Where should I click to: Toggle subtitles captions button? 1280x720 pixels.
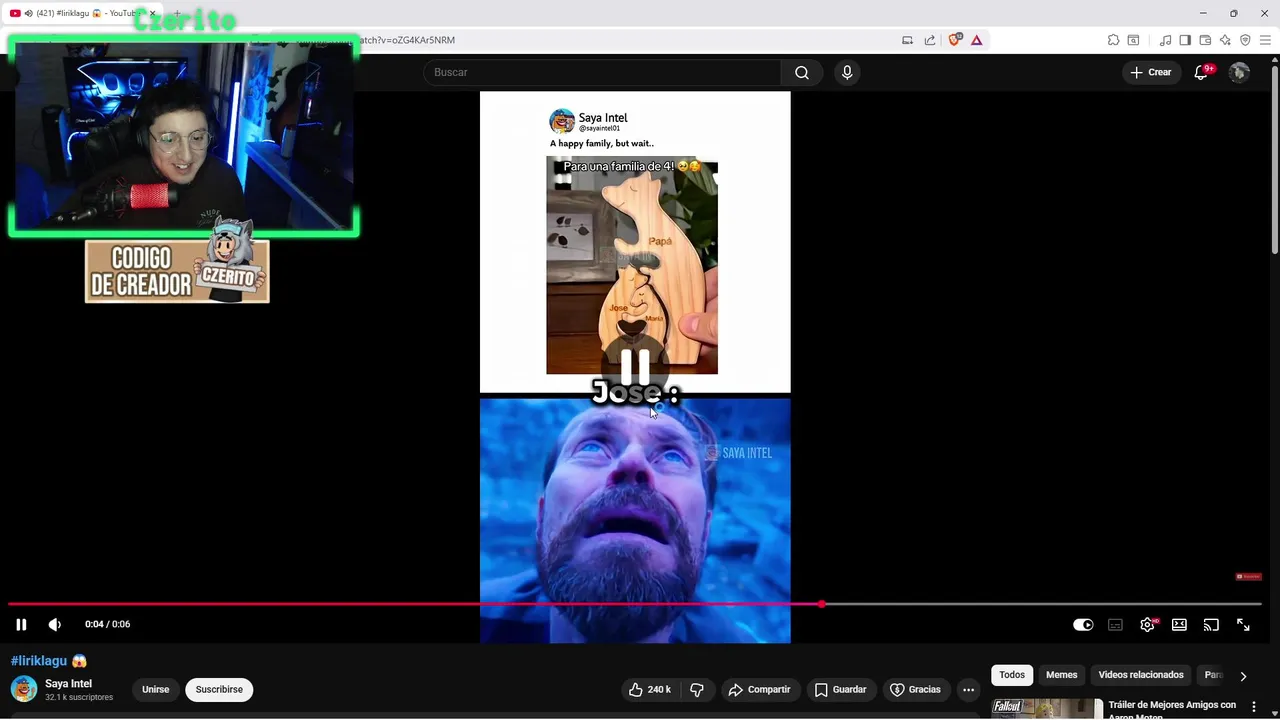1115,625
